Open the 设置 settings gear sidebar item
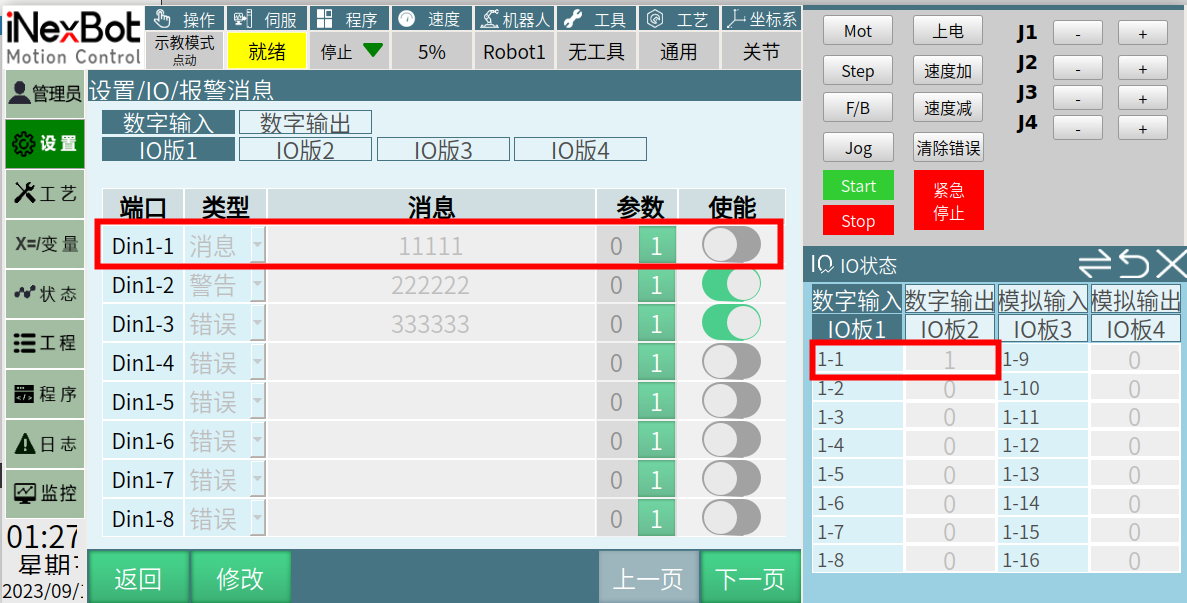This screenshot has height=603, width=1187. tap(45, 144)
